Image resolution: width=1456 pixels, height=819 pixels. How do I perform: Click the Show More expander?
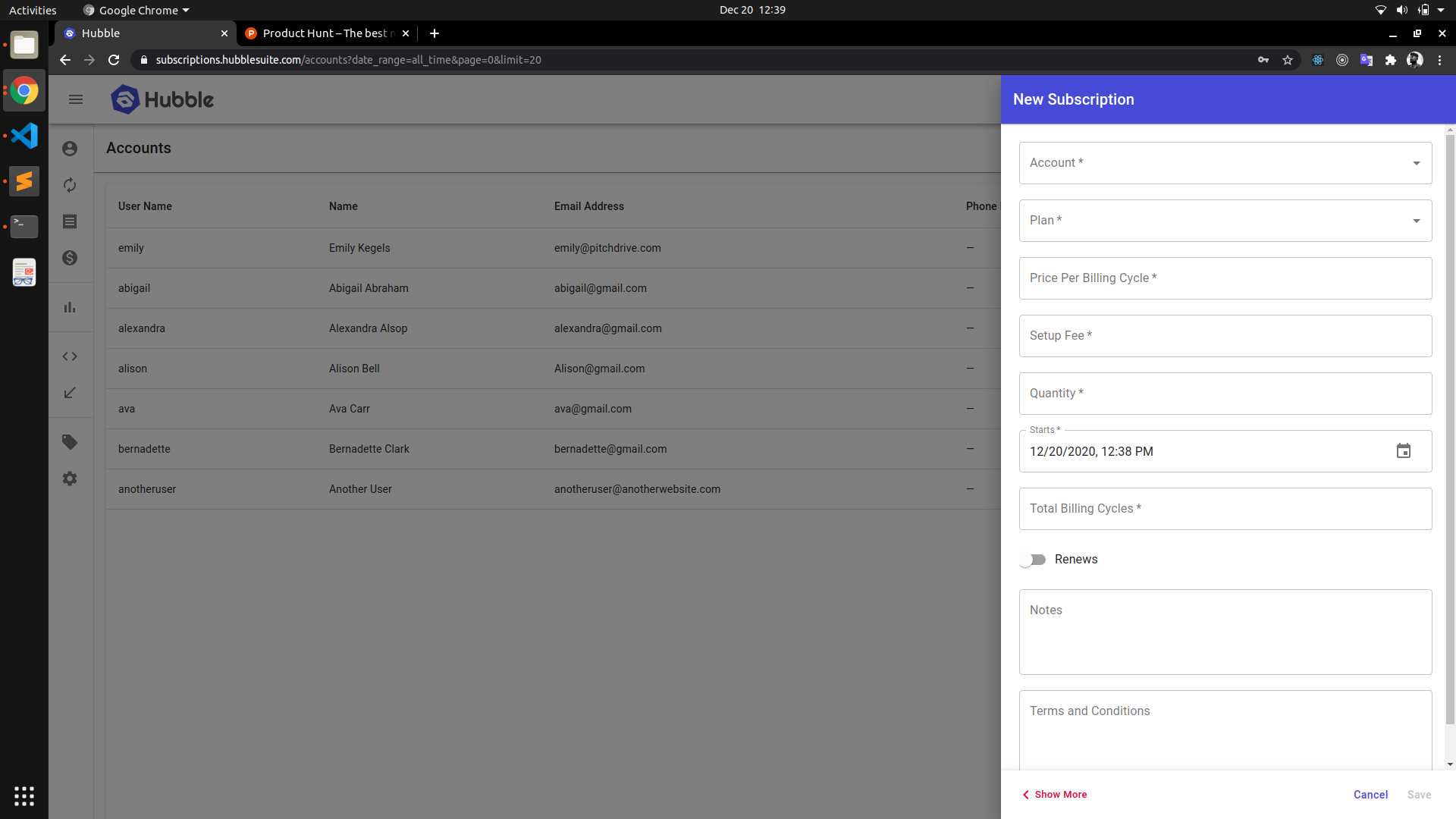[1055, 794]
